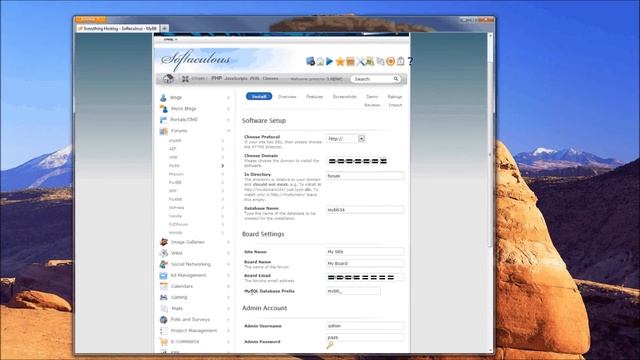
Task: Open settings via crossed tools icon
Action: click(x=360, y=61)
